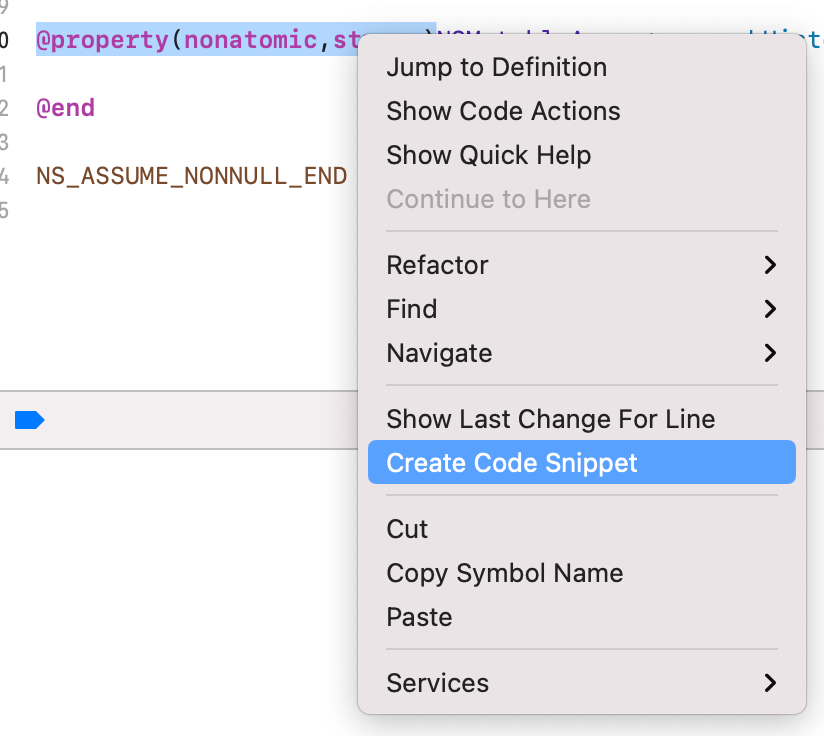Toggle the blue breakpoints activation icon

click(x=29, y=420)
